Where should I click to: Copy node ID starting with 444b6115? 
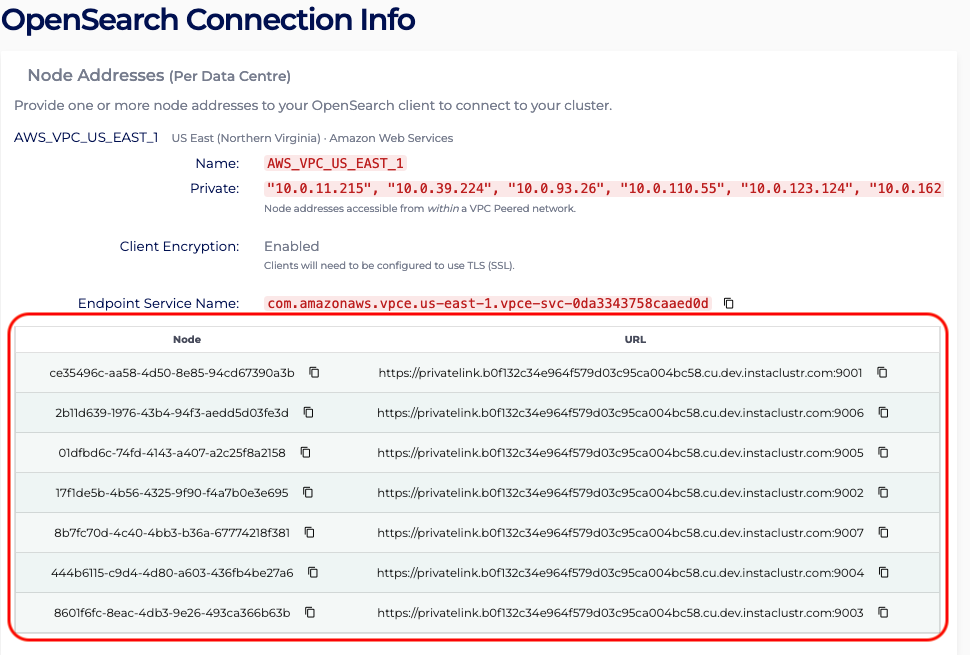click(x=313, y=572)
